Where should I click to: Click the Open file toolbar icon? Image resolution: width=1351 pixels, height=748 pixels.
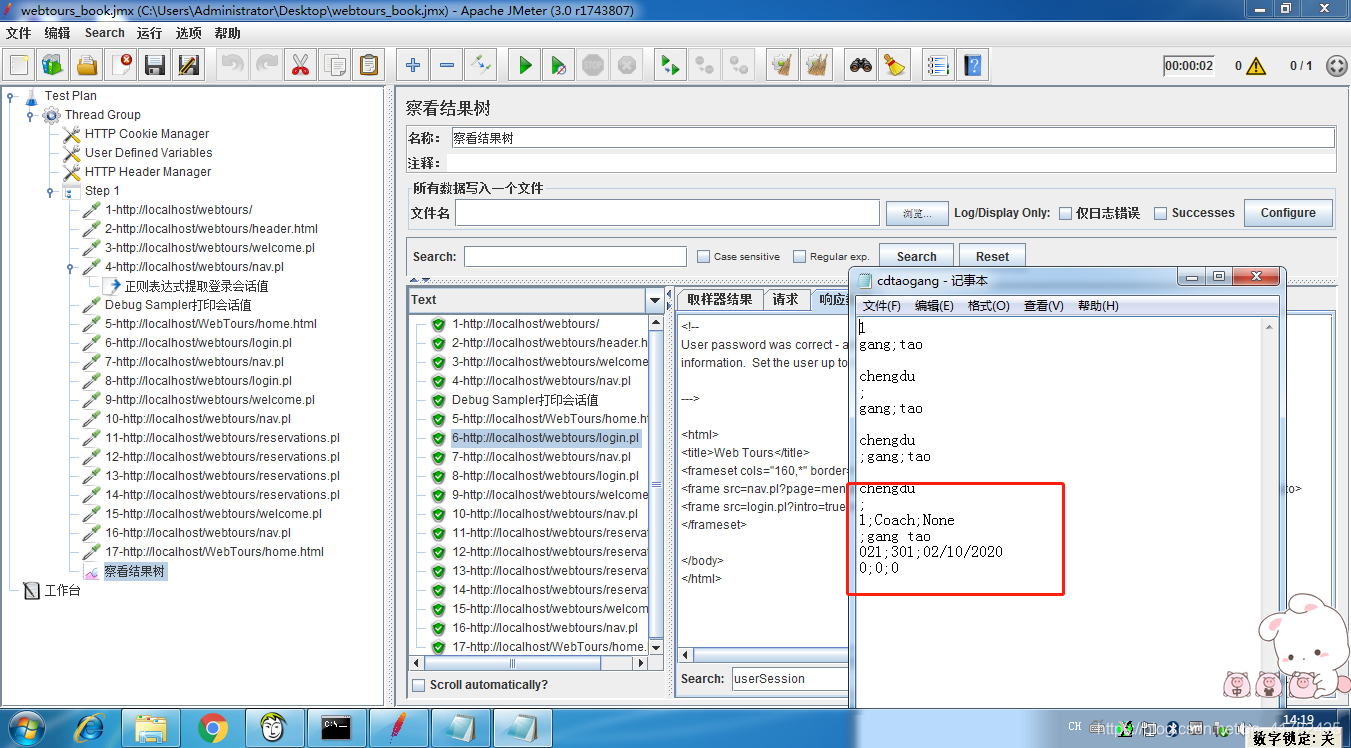click(87, 66)
